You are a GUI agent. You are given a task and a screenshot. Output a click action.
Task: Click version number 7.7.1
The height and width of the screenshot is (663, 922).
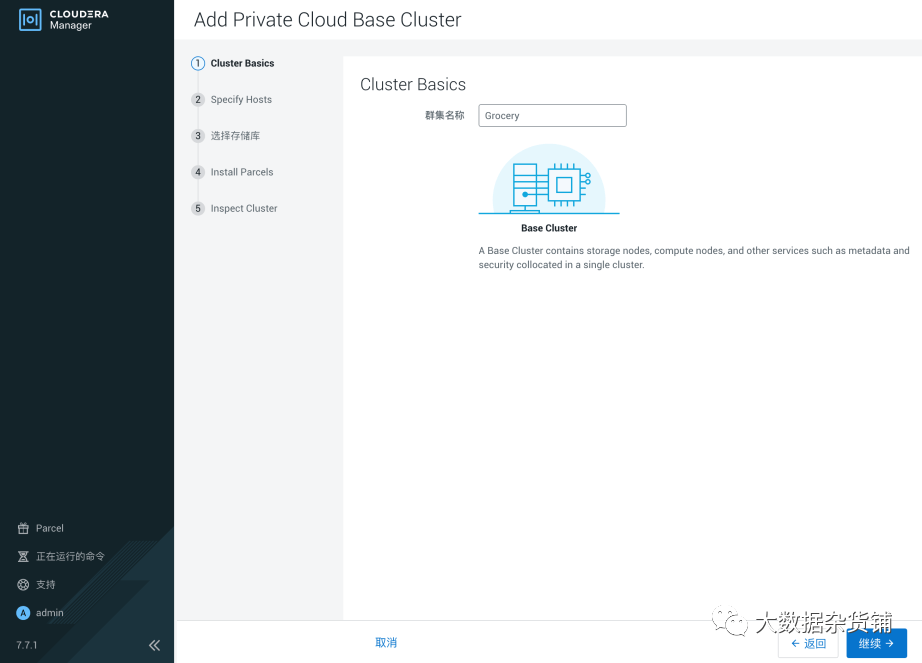26,645
